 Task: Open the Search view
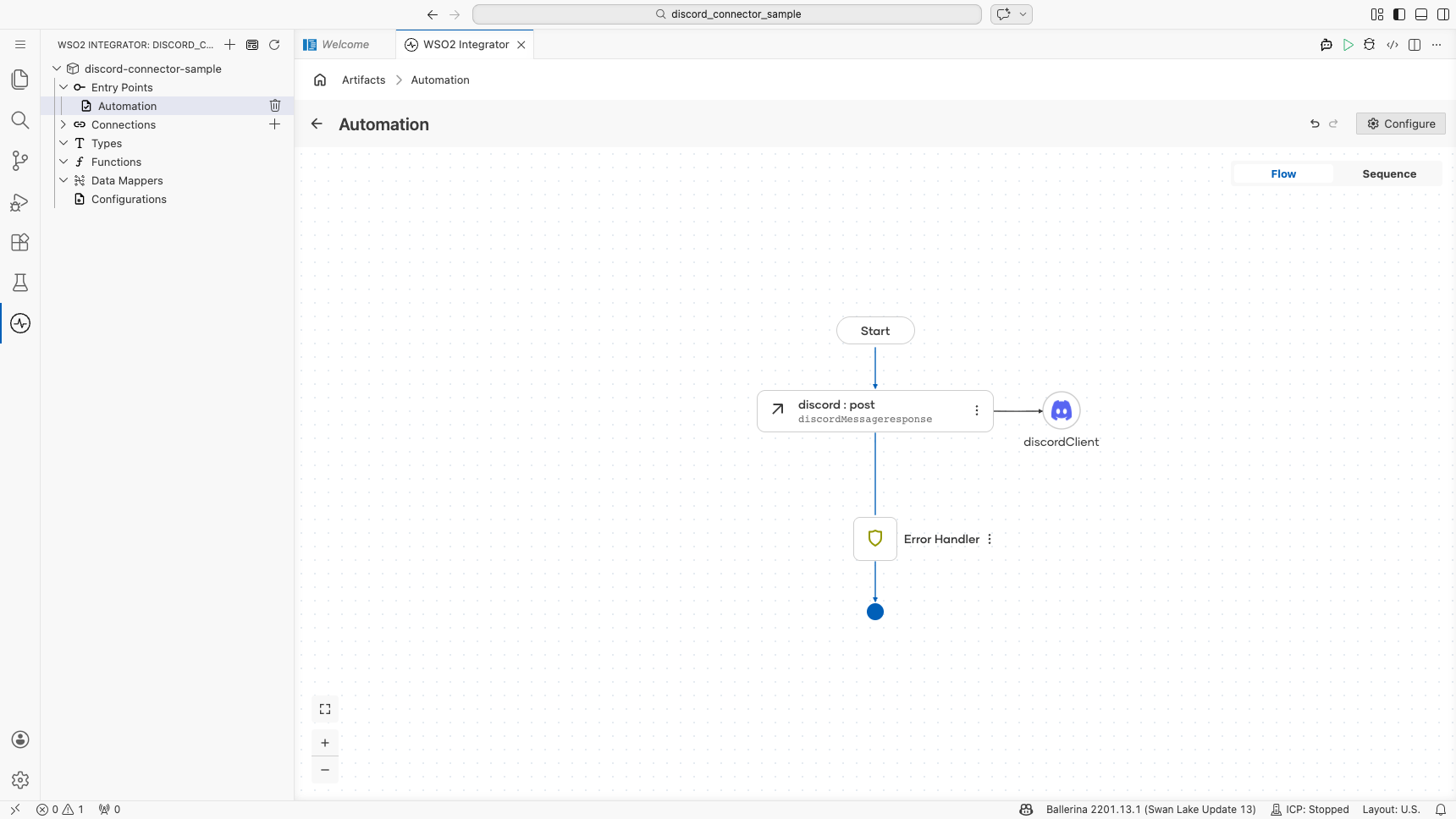[x=20, y=120]
